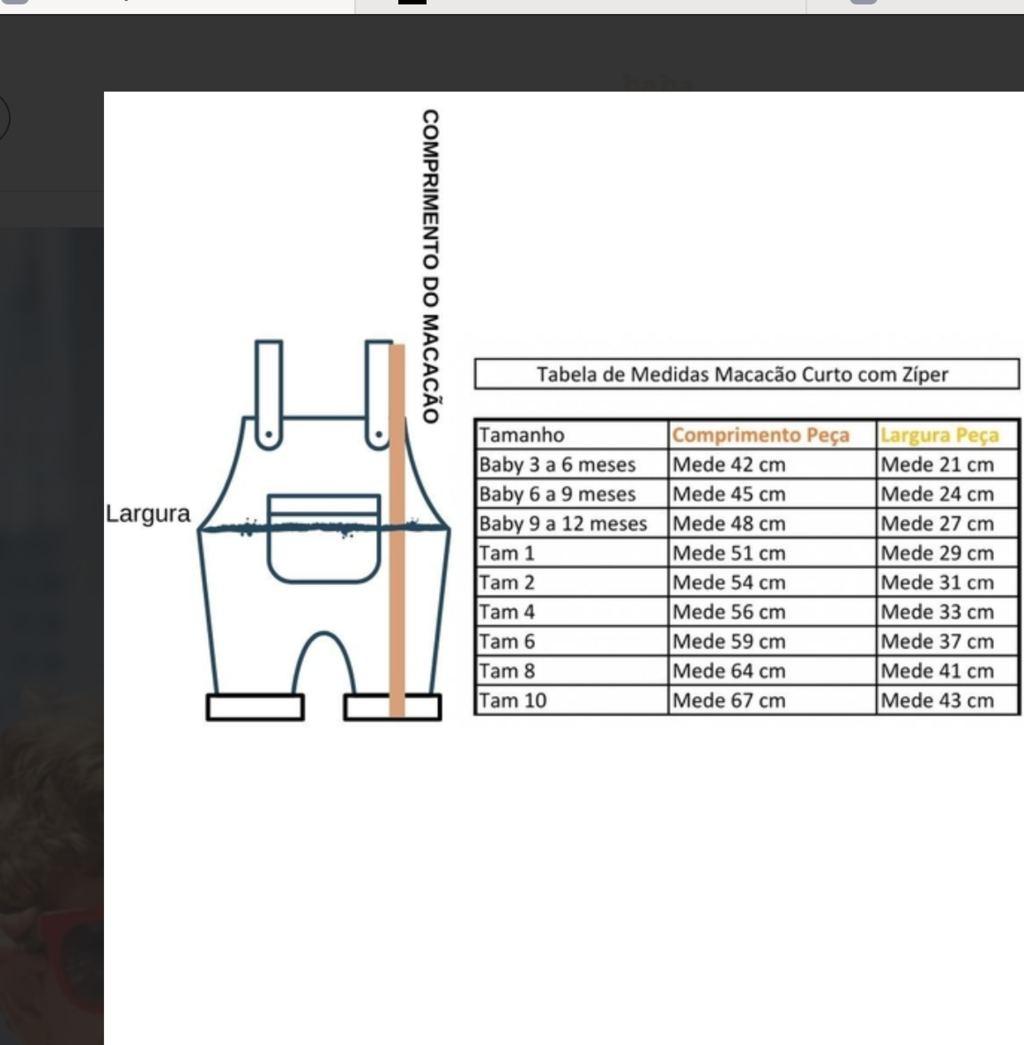The image size is (1024, 1045).
Task: Click the 'Largura' label beside the drawing
Action: 148,514
